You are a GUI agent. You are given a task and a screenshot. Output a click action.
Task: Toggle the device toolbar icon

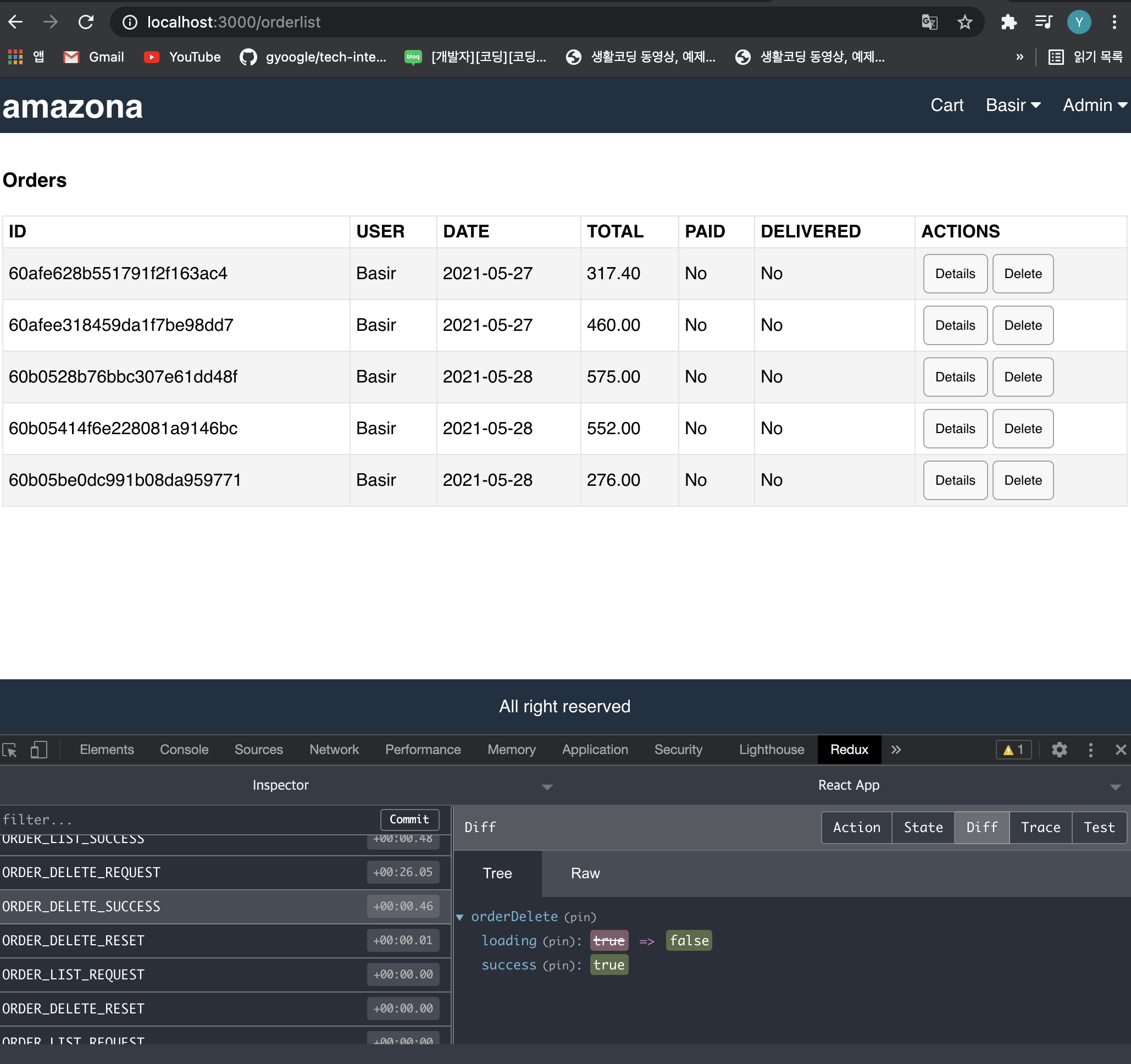pos(38,749)
